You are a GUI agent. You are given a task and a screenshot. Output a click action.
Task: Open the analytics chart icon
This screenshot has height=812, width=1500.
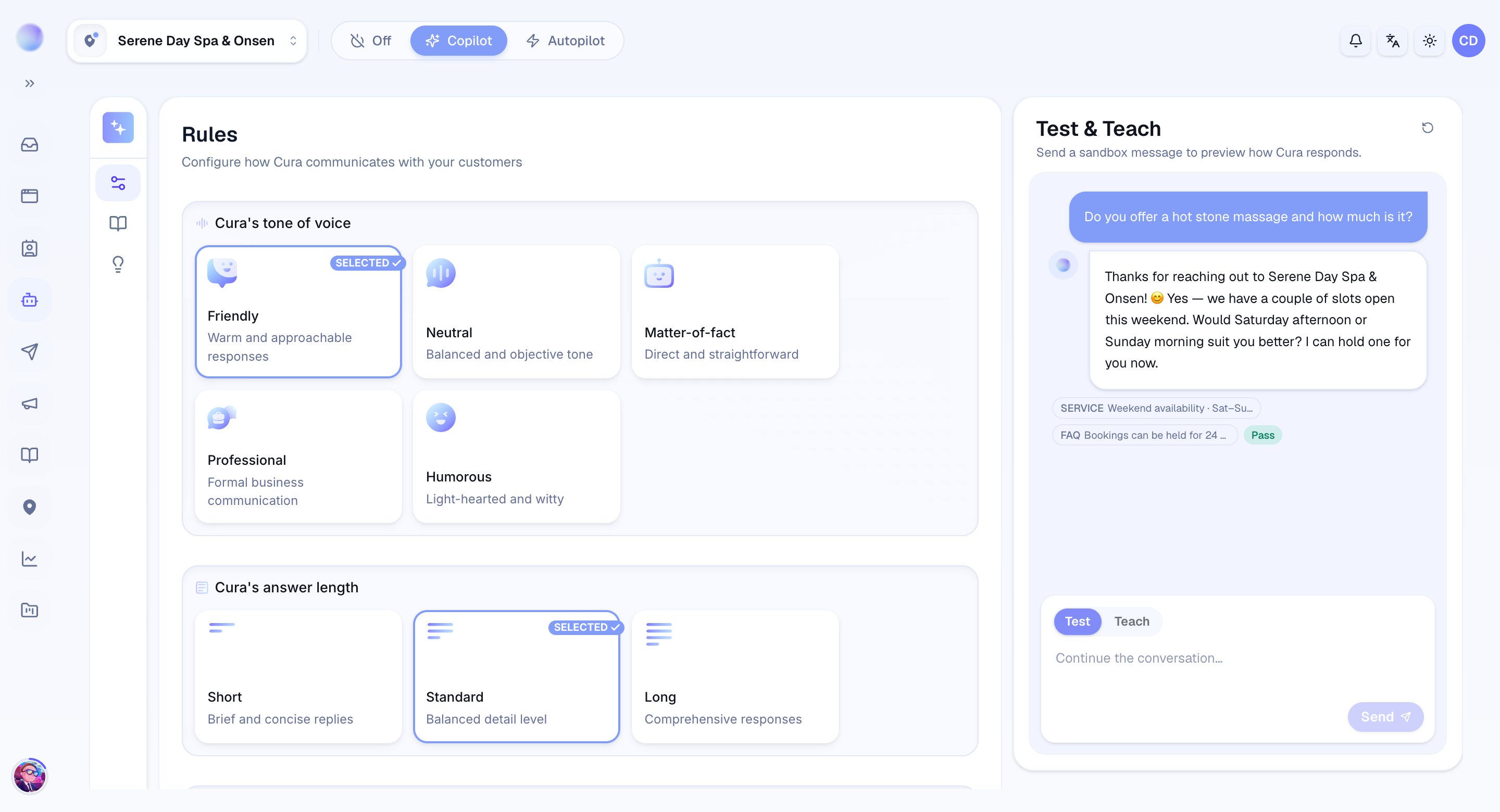pyautogui.click(x=30, y=559)
